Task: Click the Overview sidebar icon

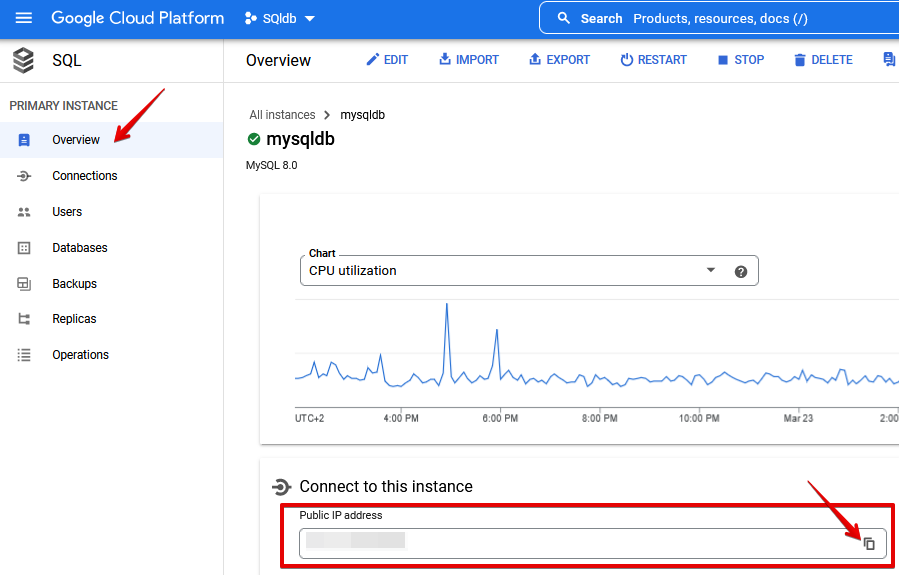Action: (x=24, y=140)
